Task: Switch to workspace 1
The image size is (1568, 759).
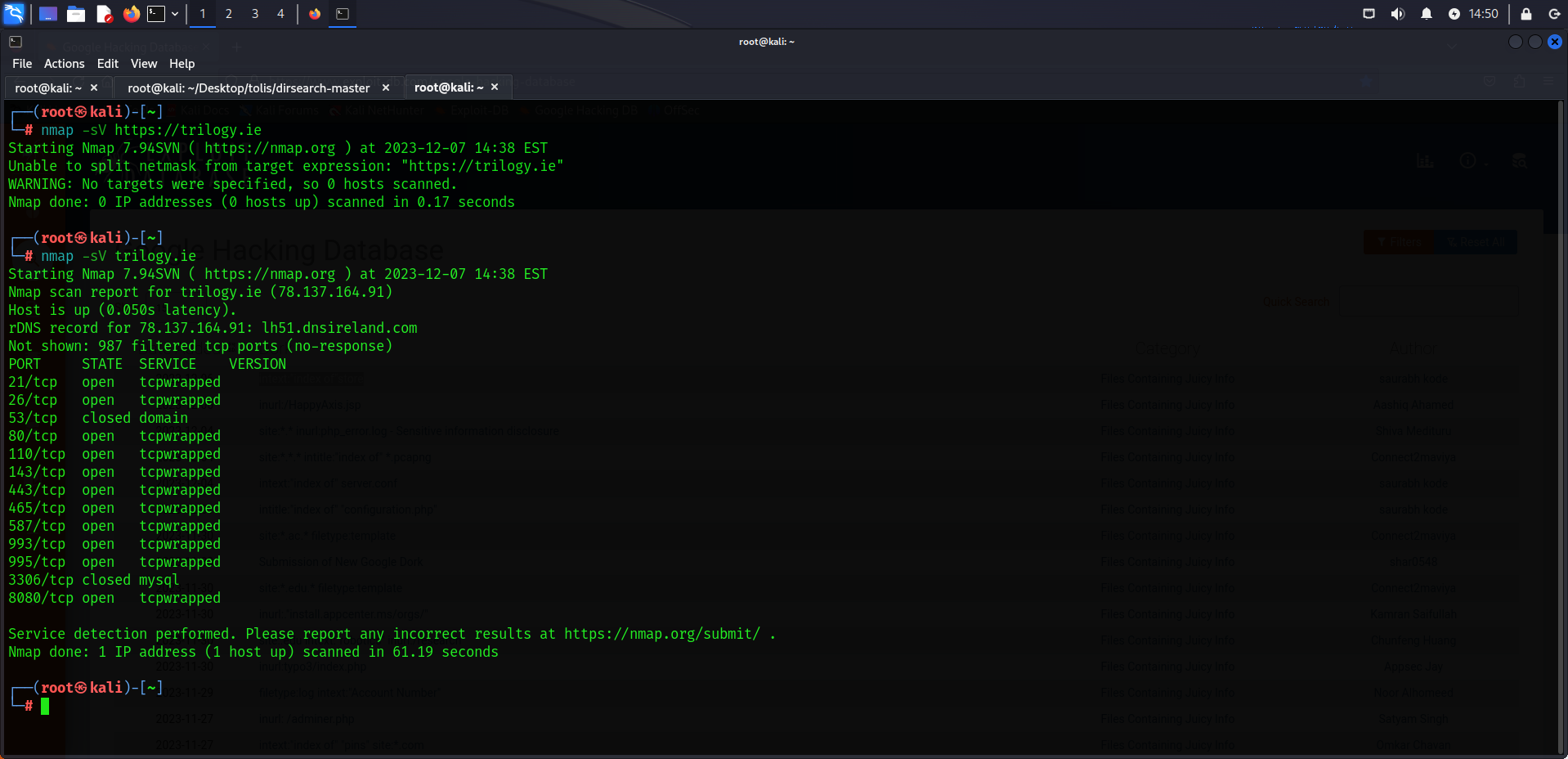Action: [x=203, y=14]
